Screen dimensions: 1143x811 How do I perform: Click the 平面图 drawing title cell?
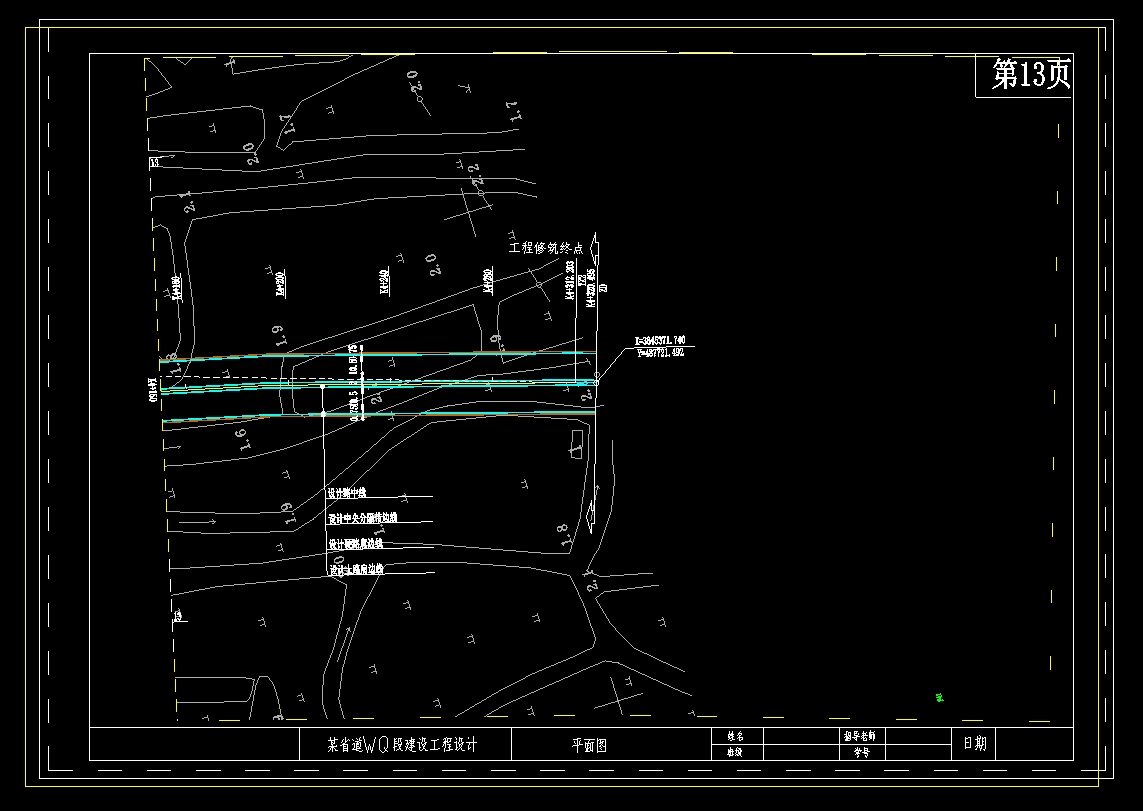589,745
